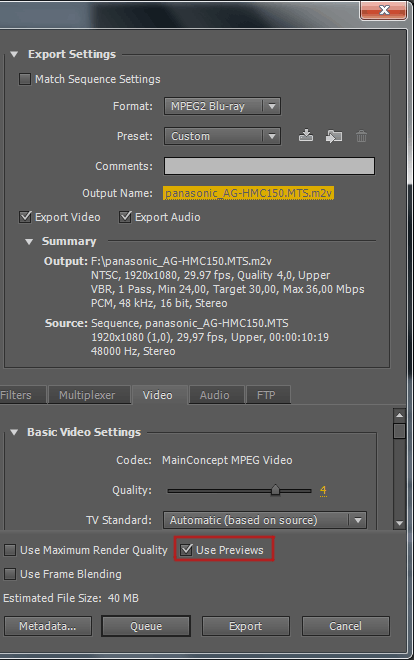Image resolution: width=414 pixels, height=660 pixels.
Task: Click the Cancel button
Action: pos(345,626)
